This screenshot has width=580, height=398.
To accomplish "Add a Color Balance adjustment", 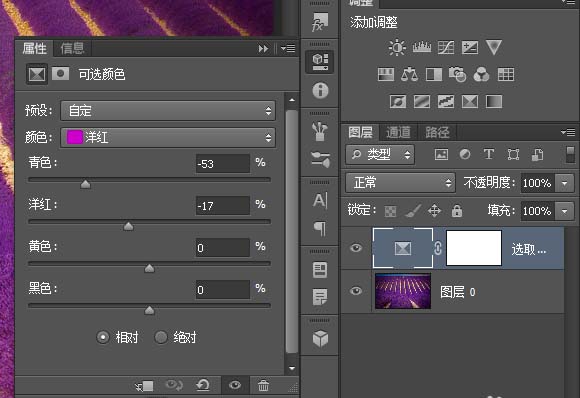I will pyautogui.click(x=409, y=75).
